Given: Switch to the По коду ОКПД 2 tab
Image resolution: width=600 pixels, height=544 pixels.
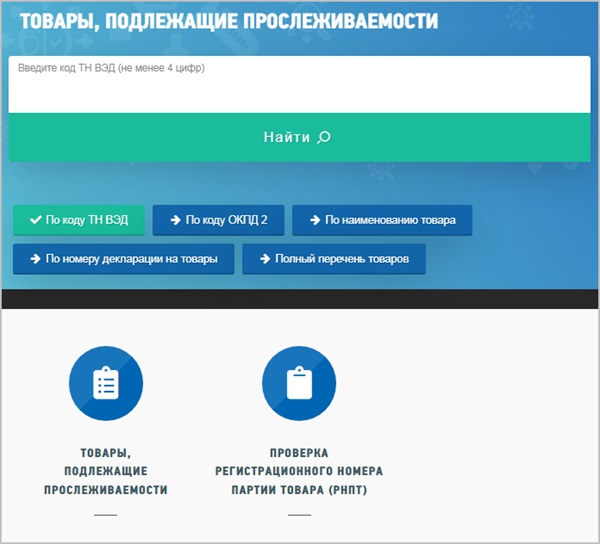Looking at the screenshot, I should [x=218, y=220].
